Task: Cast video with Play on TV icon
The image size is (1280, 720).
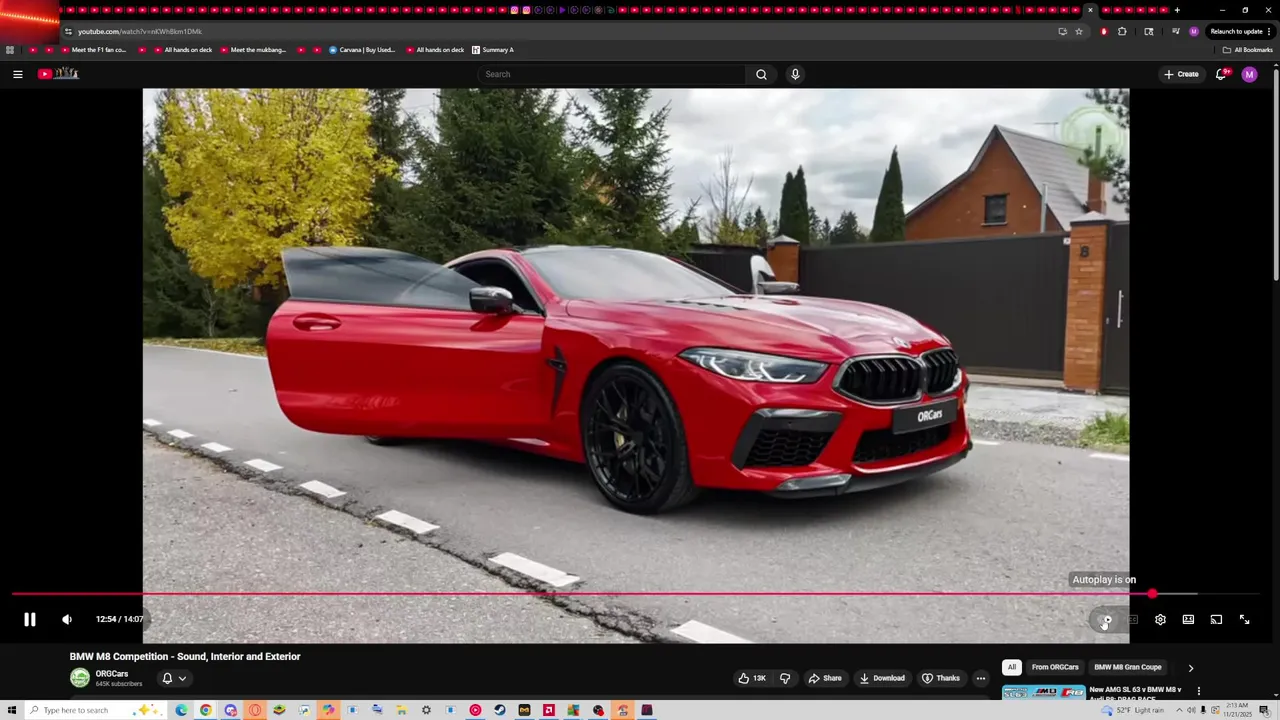Action: point(1216,619)
